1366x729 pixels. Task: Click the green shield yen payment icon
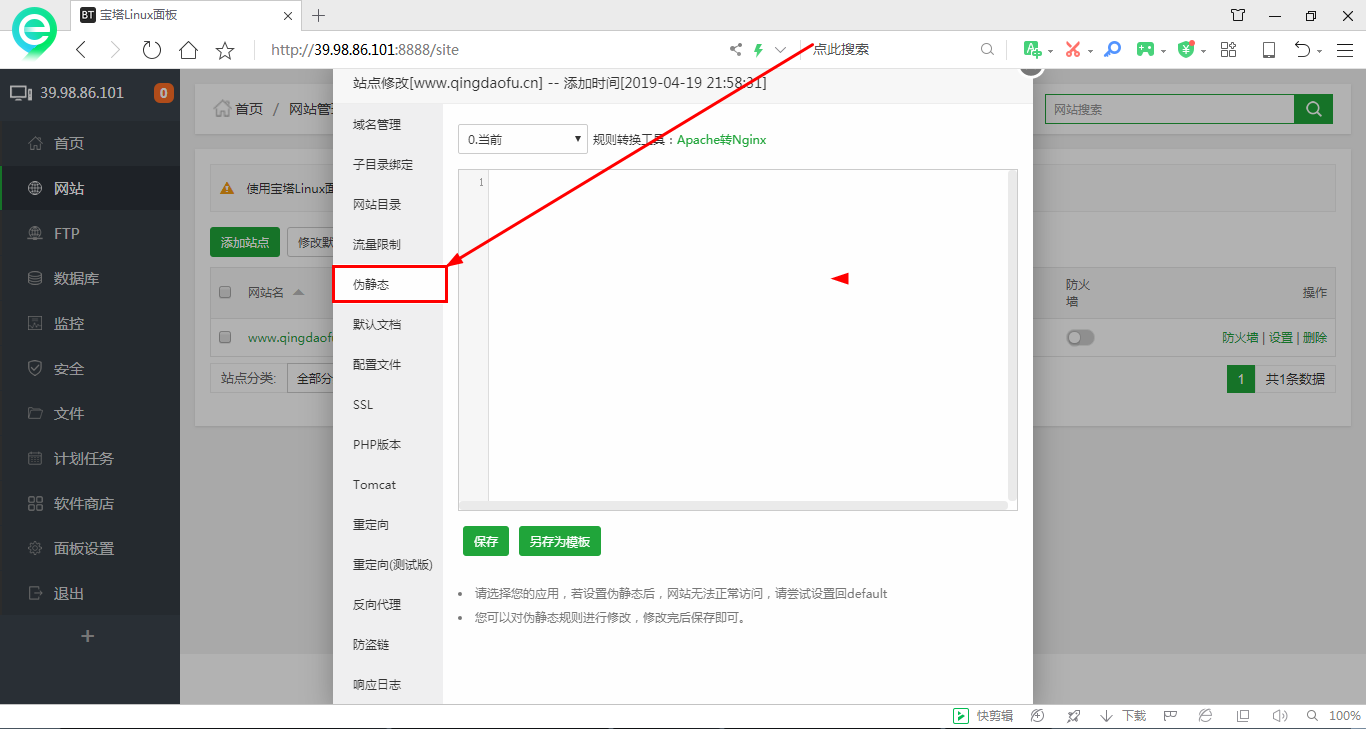click(1186, 49)
